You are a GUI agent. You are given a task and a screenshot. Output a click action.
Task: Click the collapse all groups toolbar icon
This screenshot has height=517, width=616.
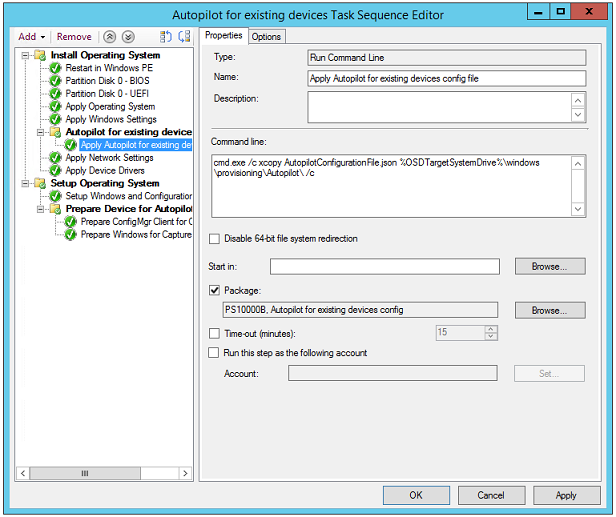pyautogui.click(x=184, y=37)
